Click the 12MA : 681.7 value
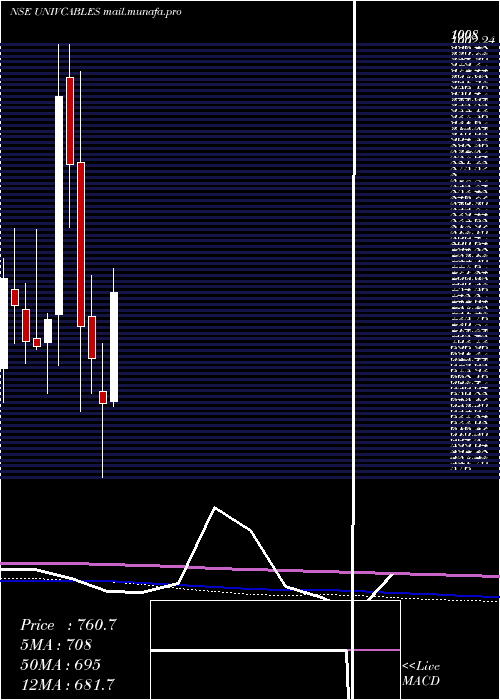This screenshot has height=700, width=500. pyautogui.click(x=67, y=684)
